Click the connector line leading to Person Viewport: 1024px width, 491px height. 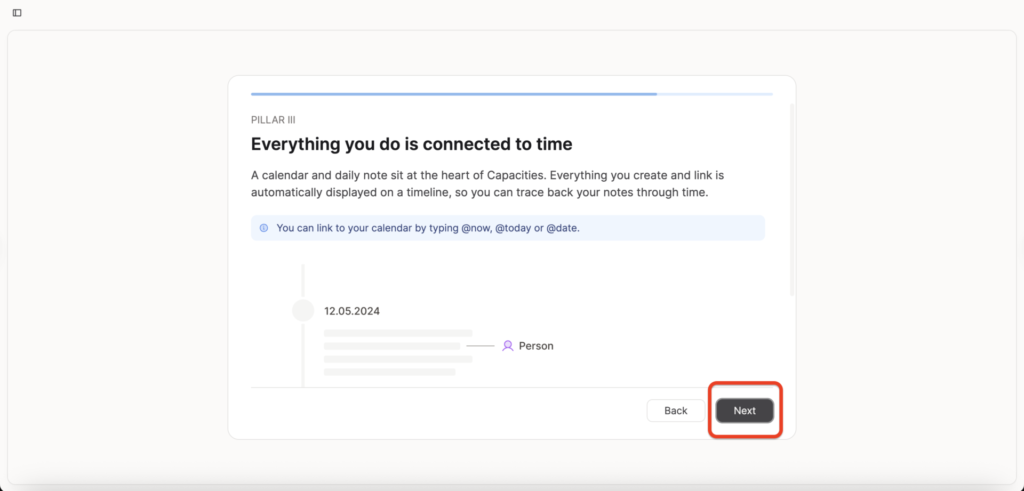(x=480, y=346)
